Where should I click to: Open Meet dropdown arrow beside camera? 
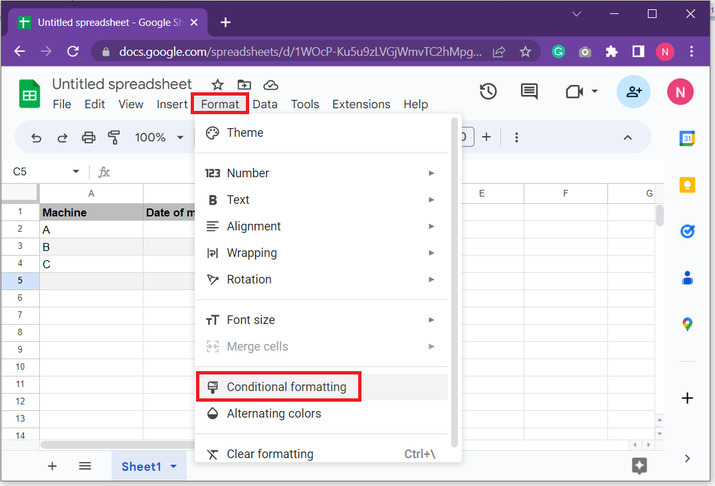point(595,91)
